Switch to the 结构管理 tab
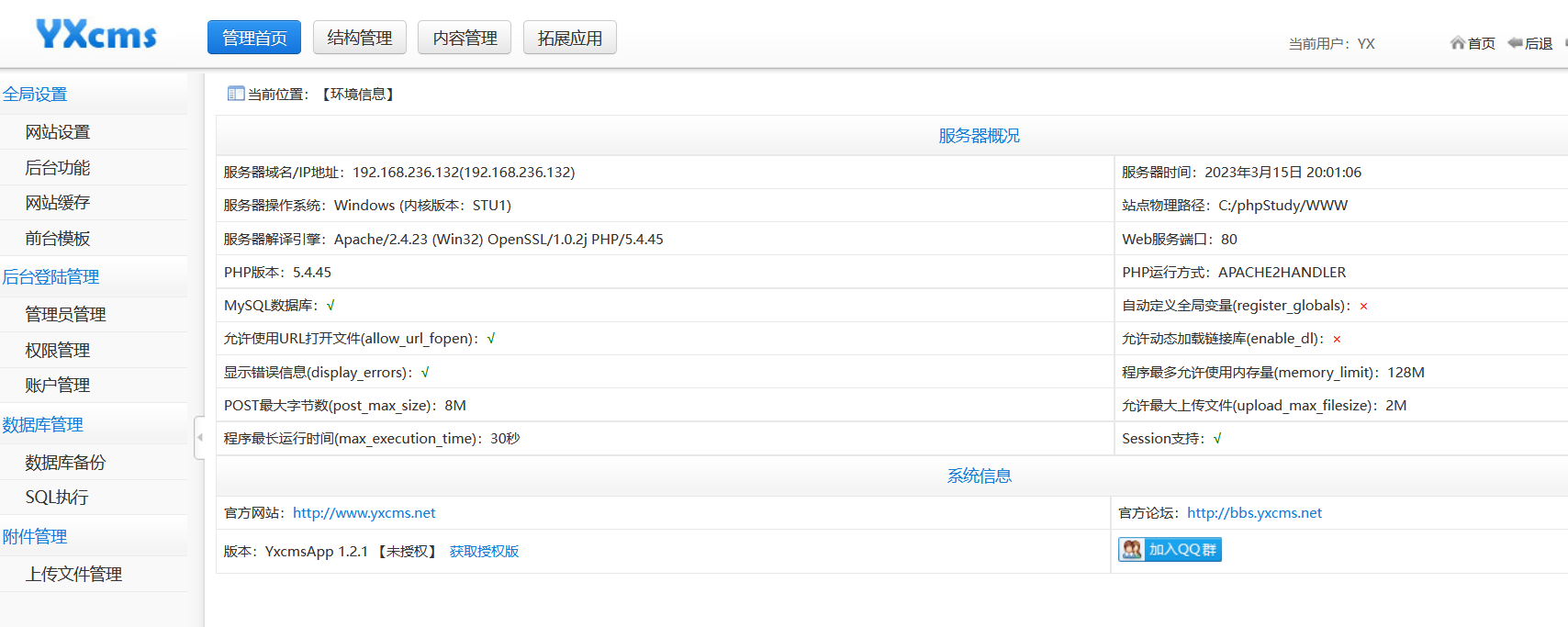Viewport: 1568px width, 627px height. click(359, 38)
